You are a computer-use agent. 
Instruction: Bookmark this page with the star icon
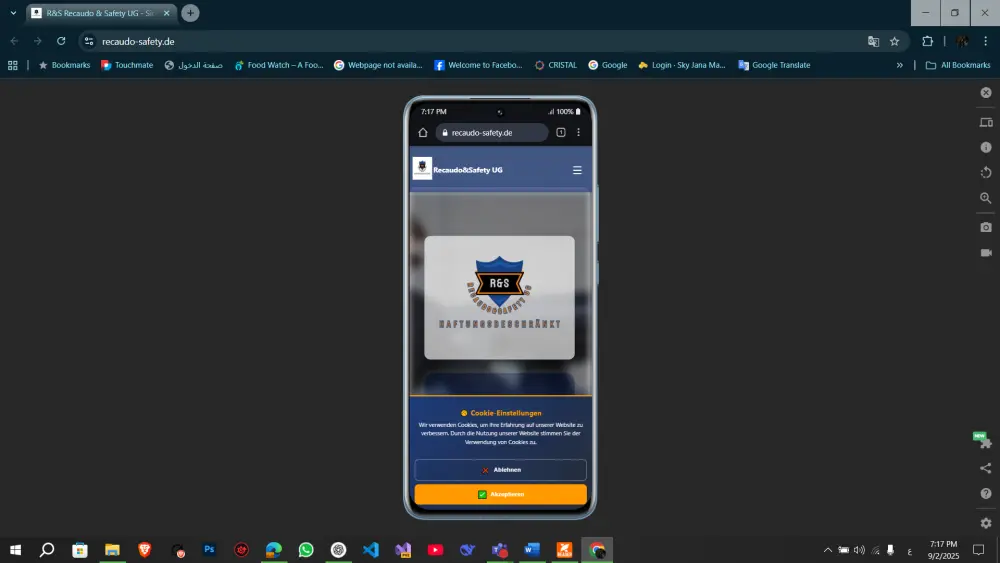coord(895,41)
